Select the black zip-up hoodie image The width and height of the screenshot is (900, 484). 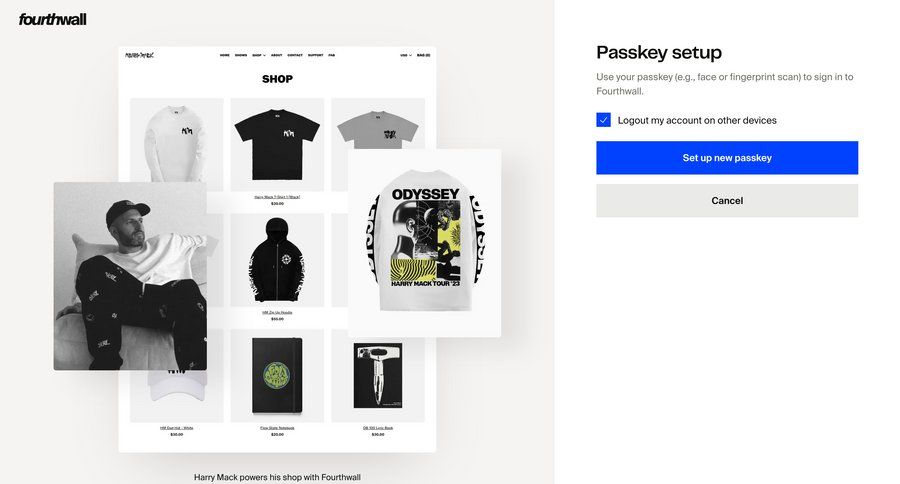(277, 260)
